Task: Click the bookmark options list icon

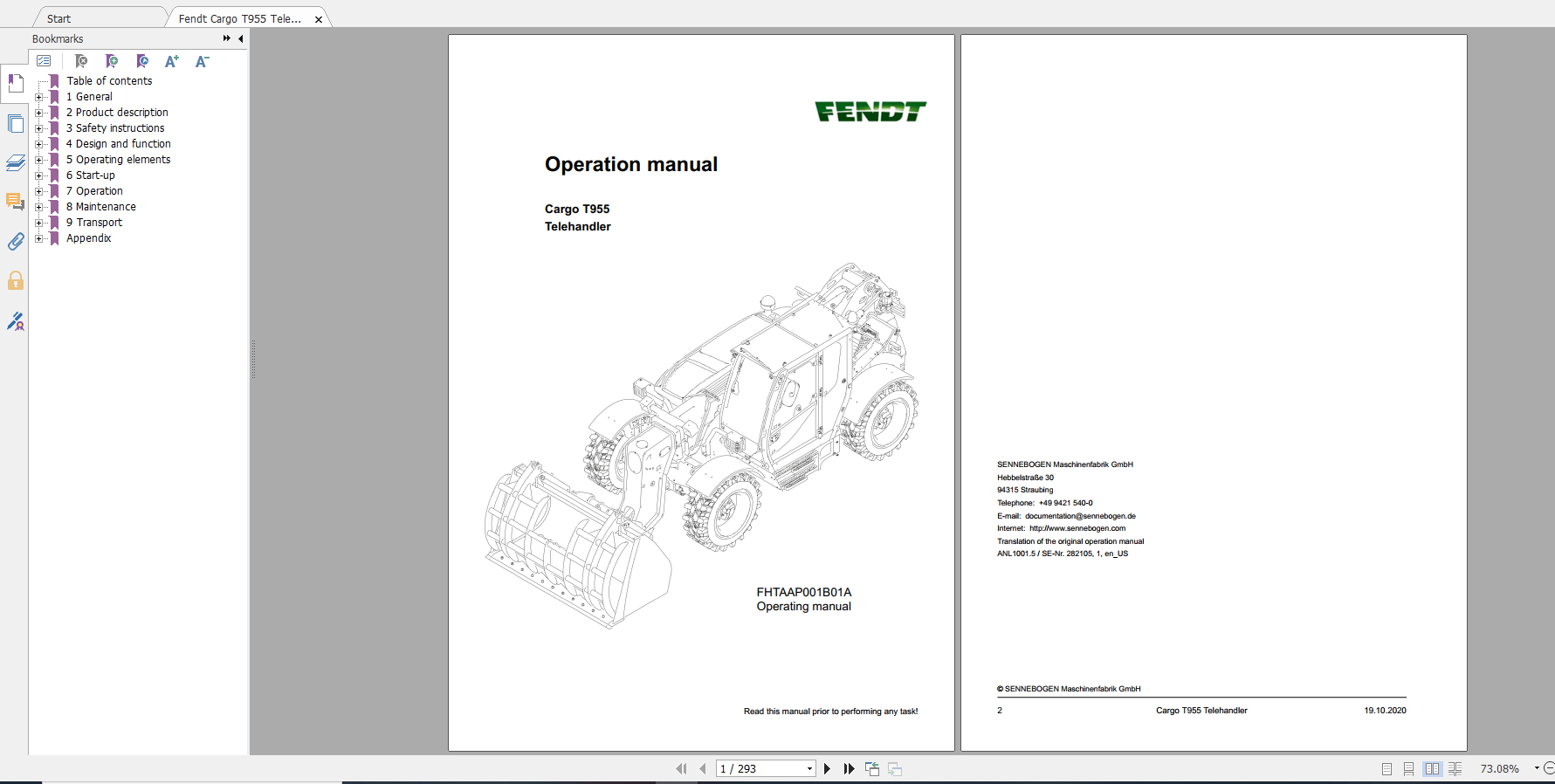Action: tap(44, 61)
